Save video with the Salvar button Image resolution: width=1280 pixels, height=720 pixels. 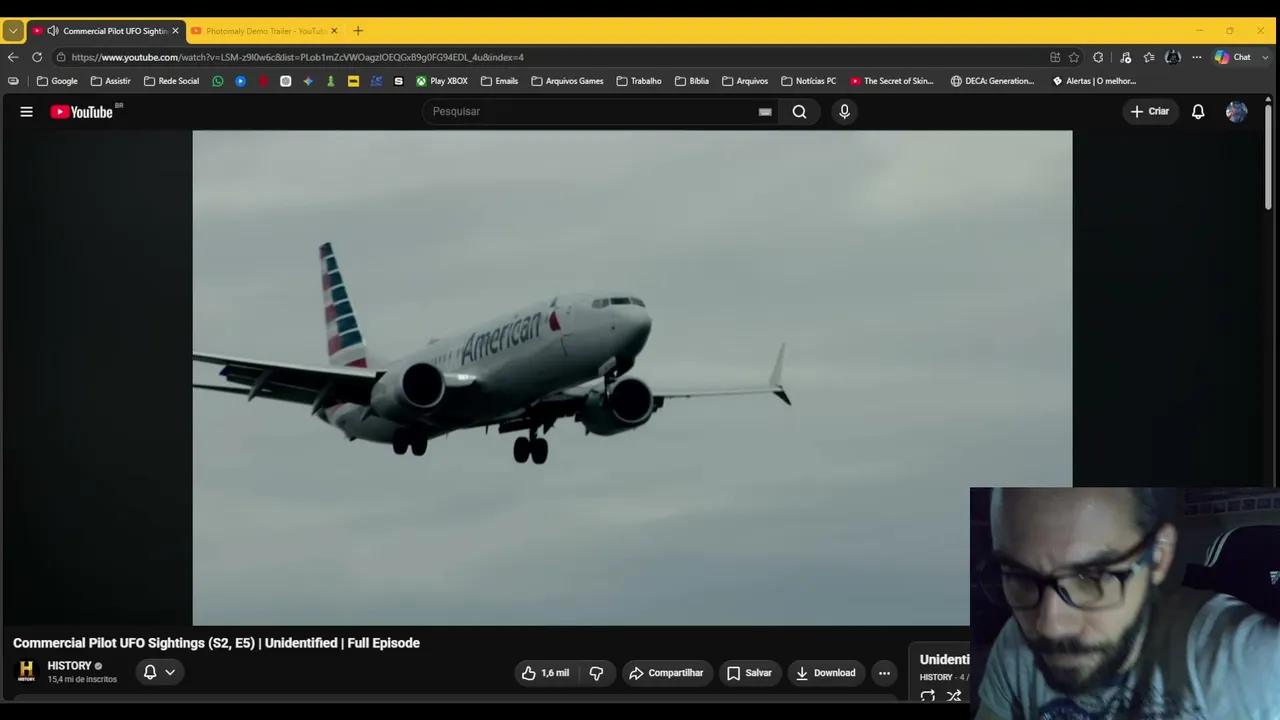click(x=749, y=673)
